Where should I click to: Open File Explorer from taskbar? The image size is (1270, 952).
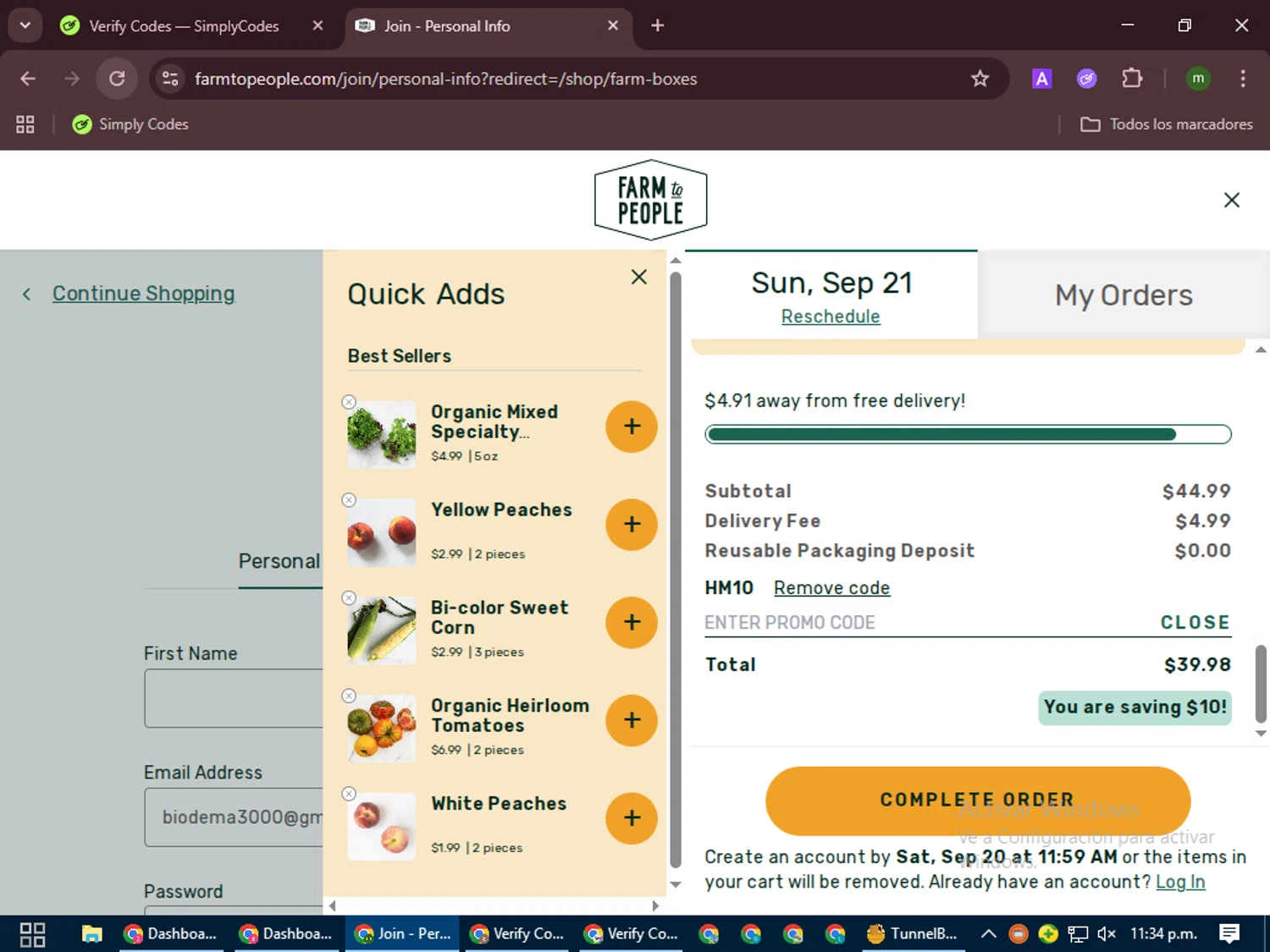click(x=92, y=934)
